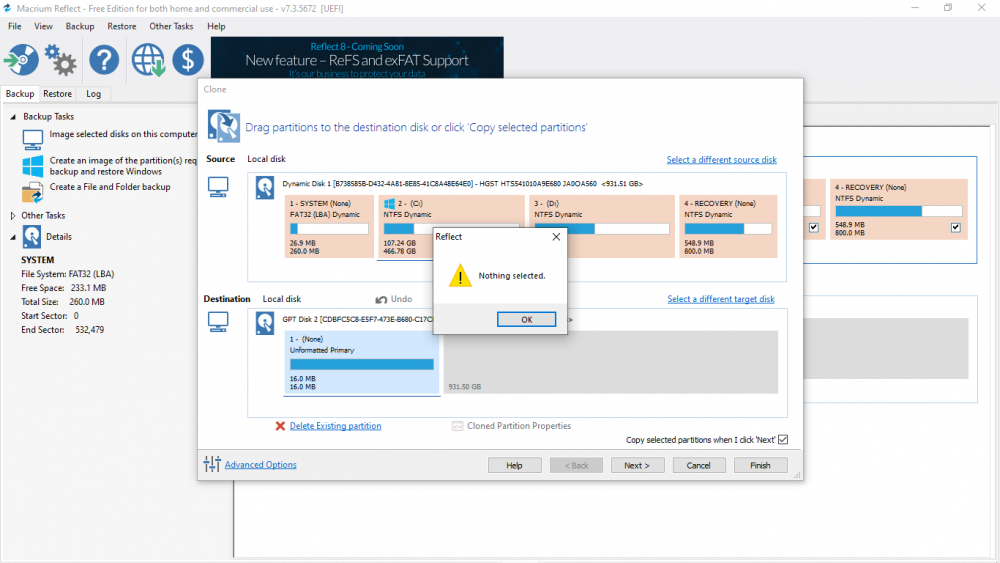This screenshot has height=563, width=1000.
Task: Click the Windows logo icon in Backup Tasks
Action: pyautogui.click(x=33, y=166)
